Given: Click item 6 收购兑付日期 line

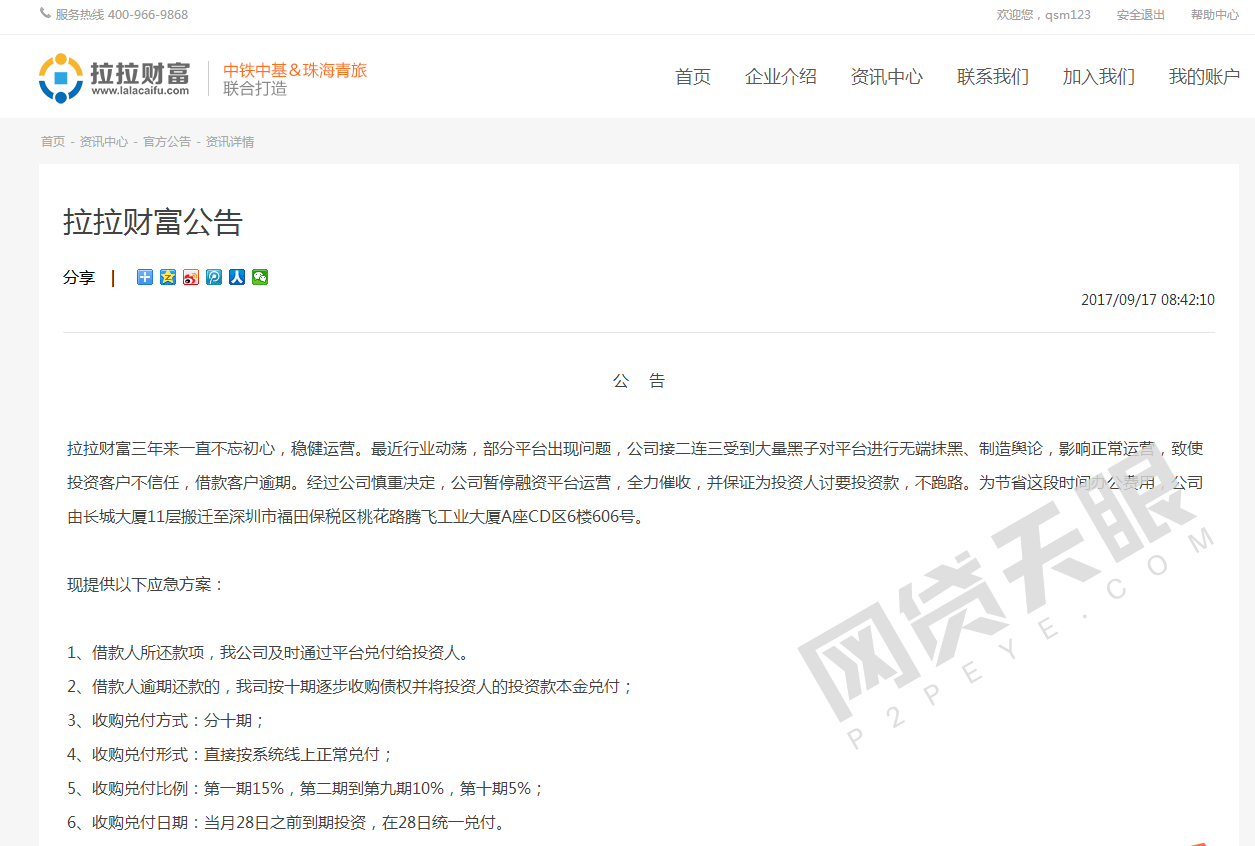Looking at the screenshot, I should click(x=287, y=823).
